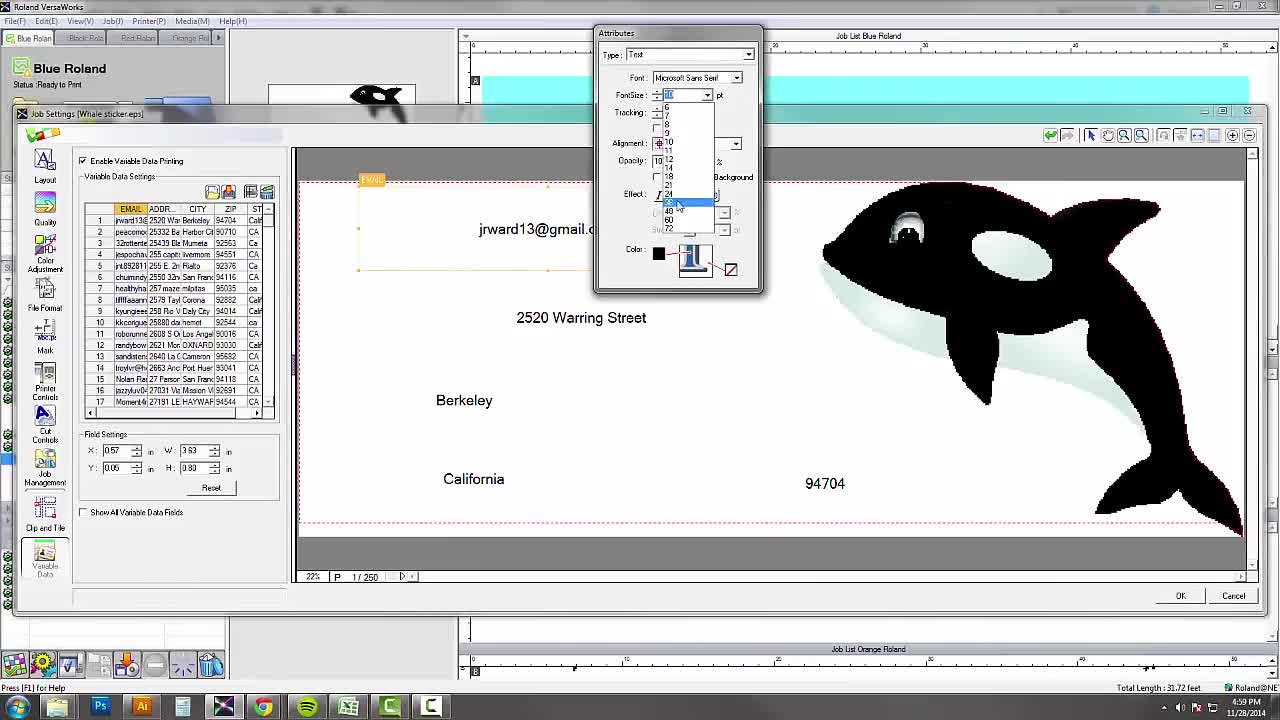Screen dimensions: 1280x720
Task: Open the Alignment dropdown arrow
Action: [x=736, y=144]
